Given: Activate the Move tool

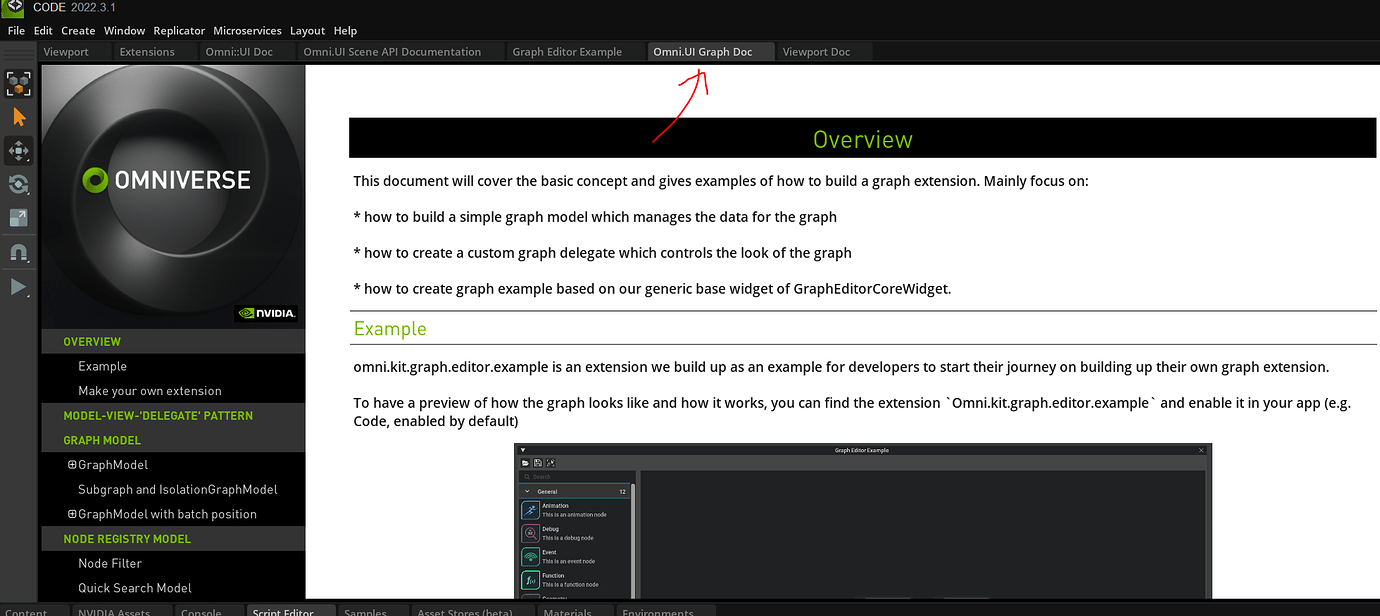Looking at the screenshot, I should tap(18, 150).
